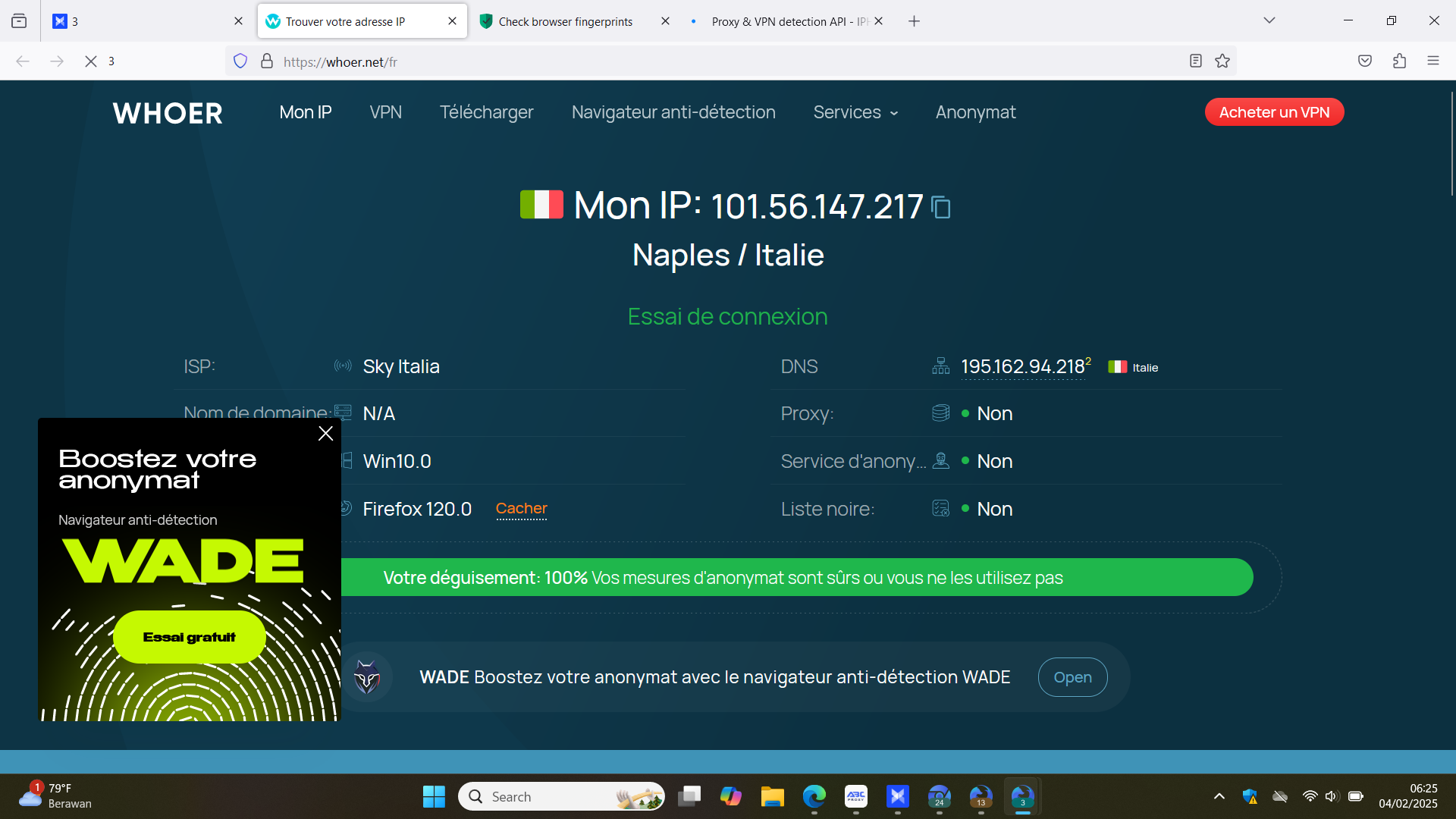
Task: Open site security padlock info
Action: [x=267, y=61]
